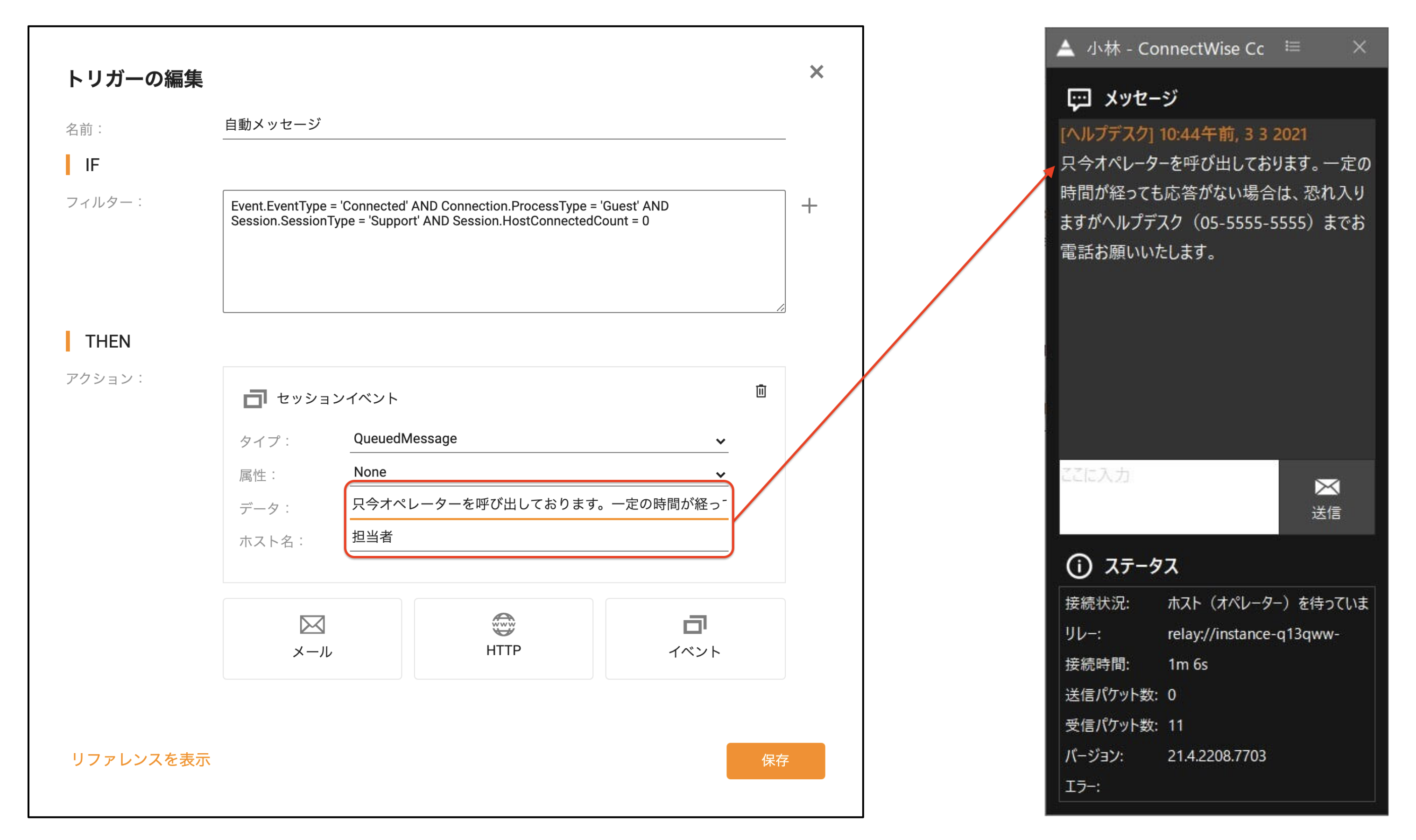Select the [ヘルプデスク] 10:44午前 message timestamp
This screenshot has height=840, width=1416.
1184,134
